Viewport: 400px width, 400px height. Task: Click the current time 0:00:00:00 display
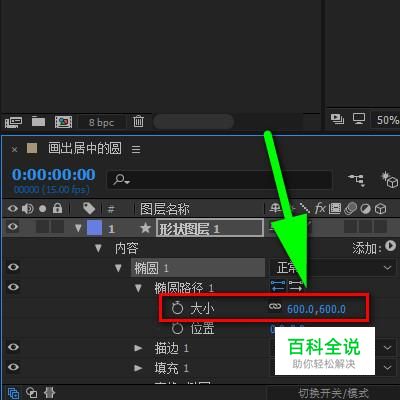[54, 175]
